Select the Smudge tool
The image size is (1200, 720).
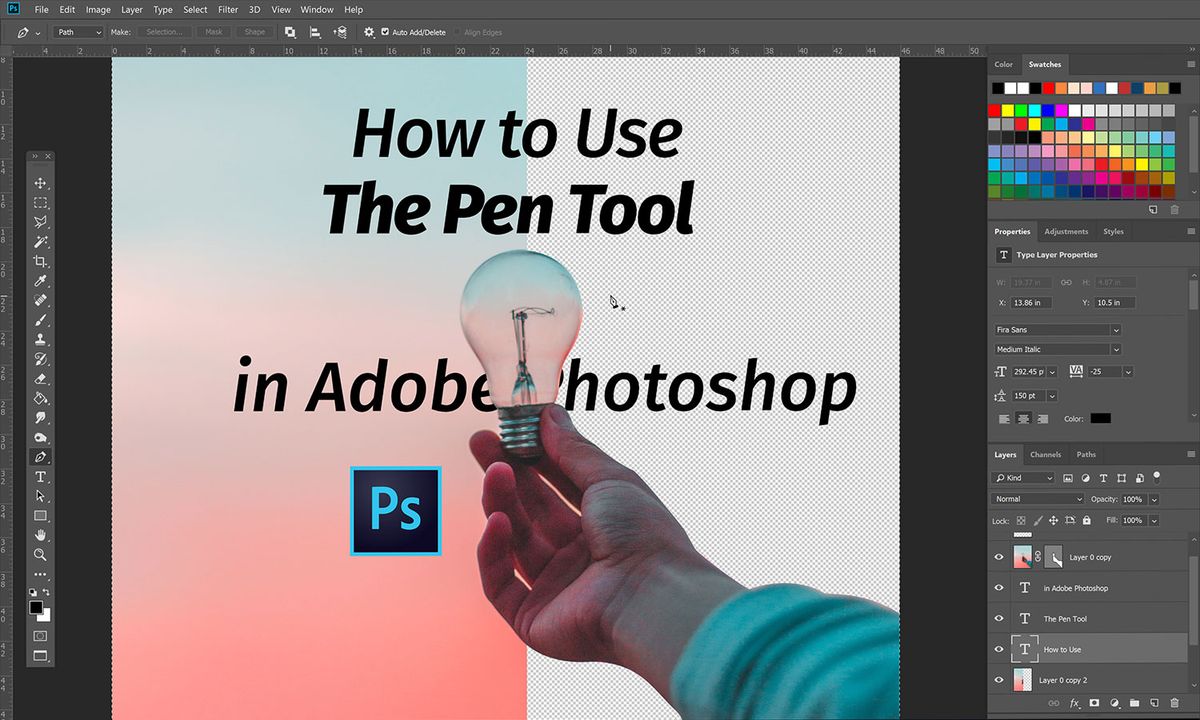point(41,417)
